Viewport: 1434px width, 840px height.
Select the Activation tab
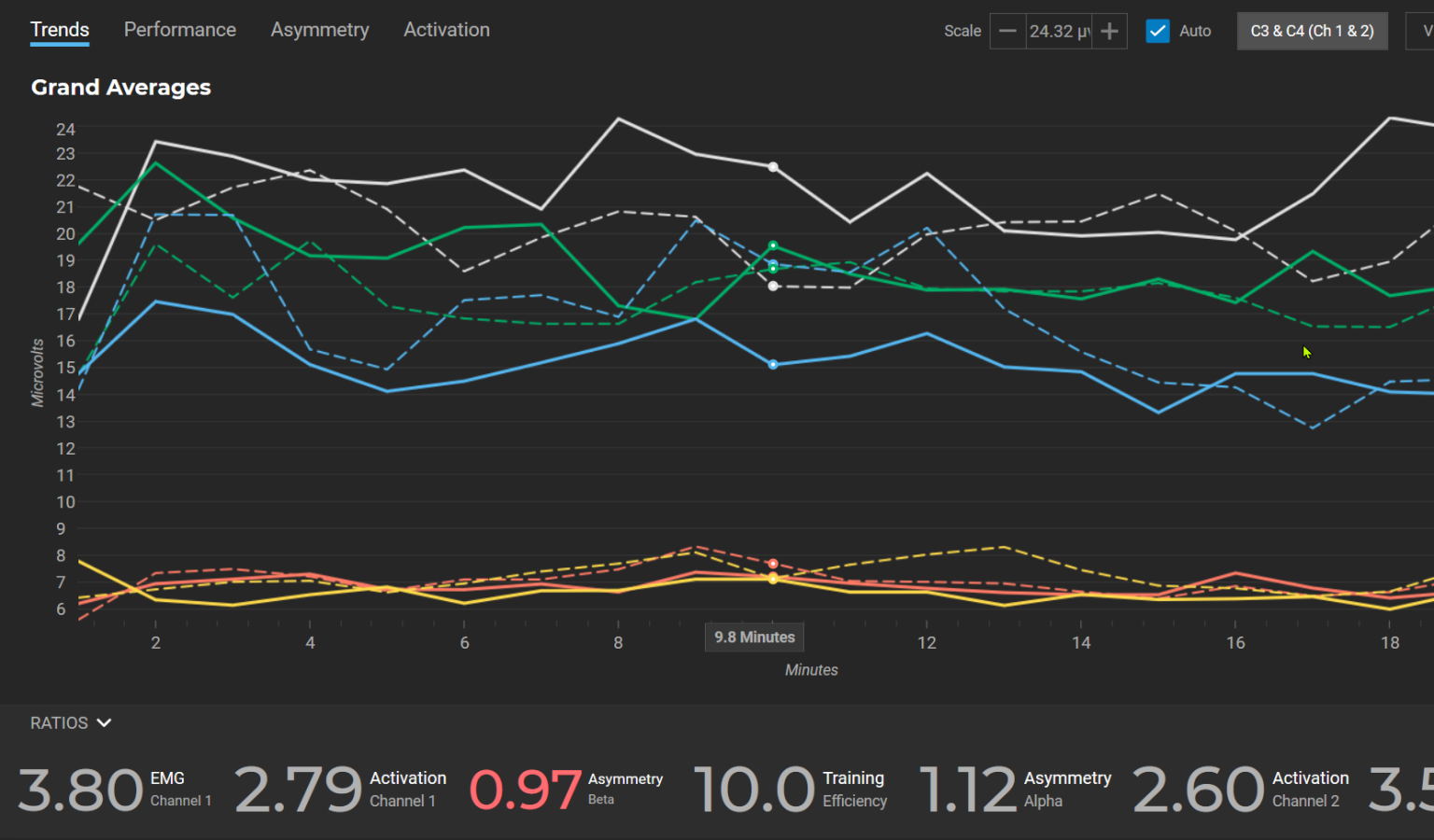pyautogui.click(x=446, y=30)
